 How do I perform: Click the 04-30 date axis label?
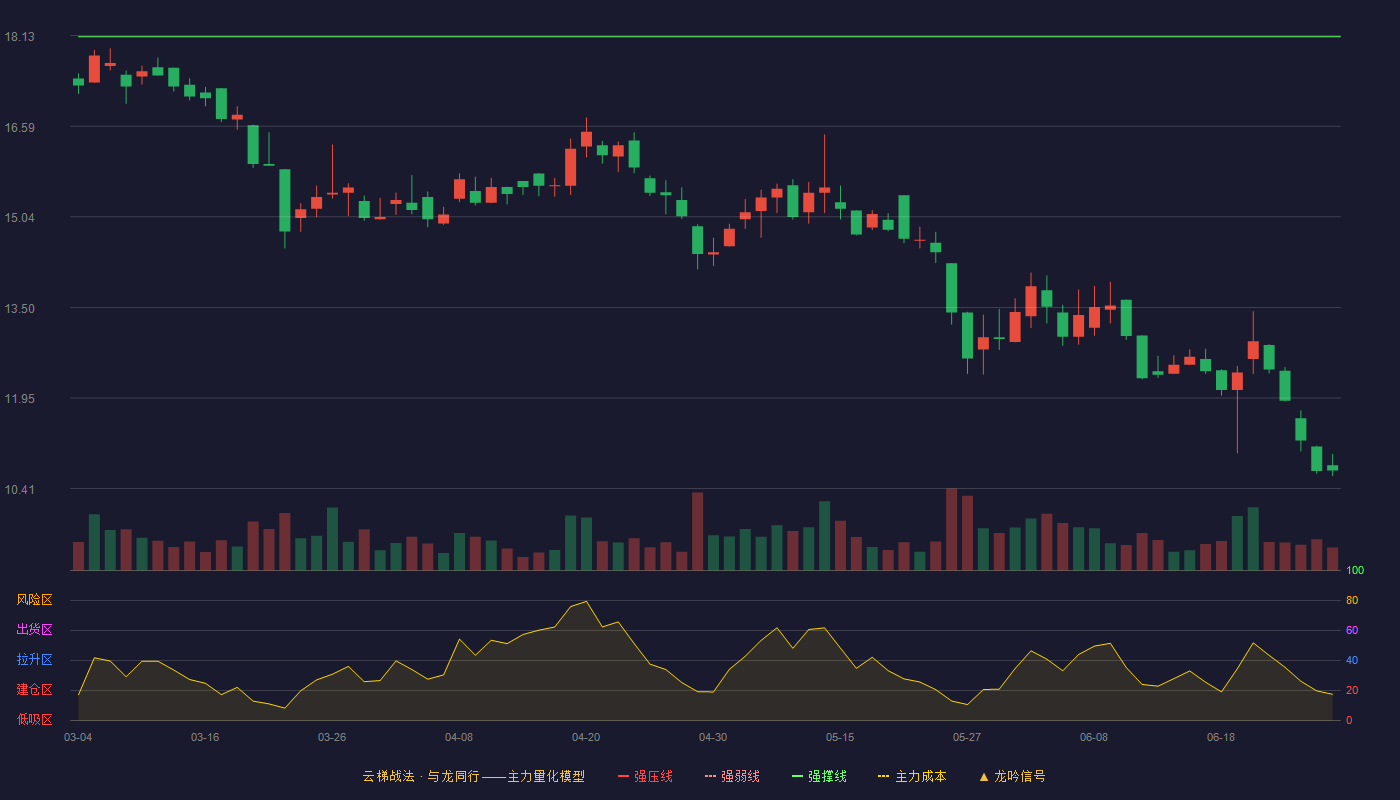(713, 737)
